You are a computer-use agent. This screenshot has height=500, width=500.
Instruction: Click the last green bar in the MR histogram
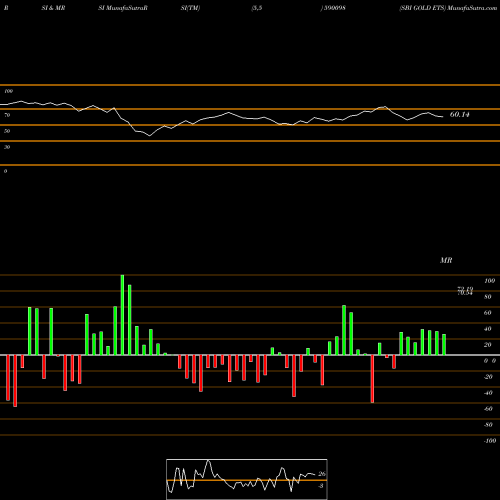(x=444, y=345)
